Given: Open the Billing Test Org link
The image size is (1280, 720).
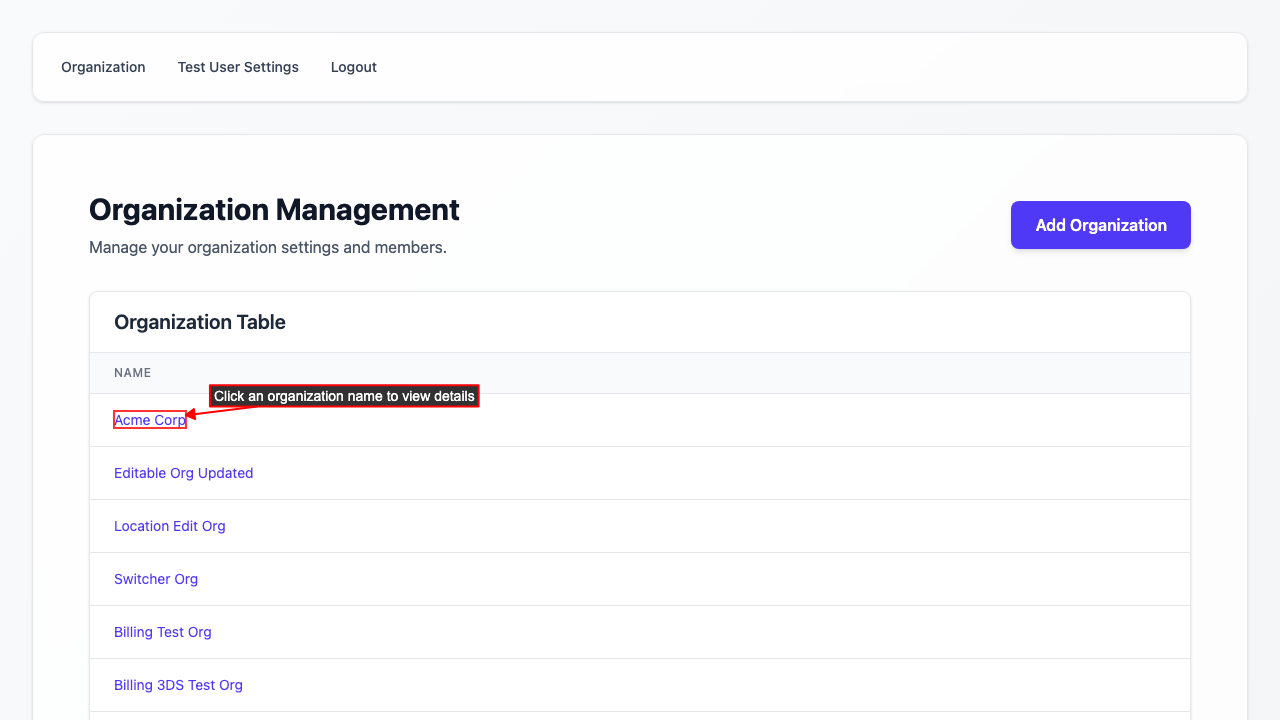Looking at the screenshot, I should point(163,632).
